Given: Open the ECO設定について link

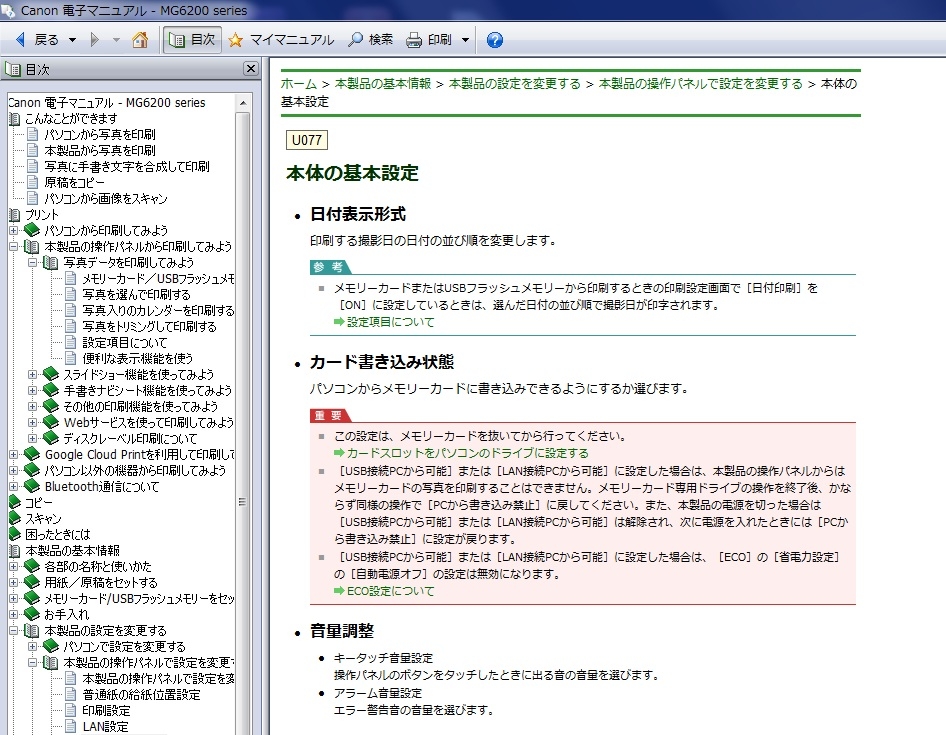Looking at the screenshot, I should (x=390, y=591).
